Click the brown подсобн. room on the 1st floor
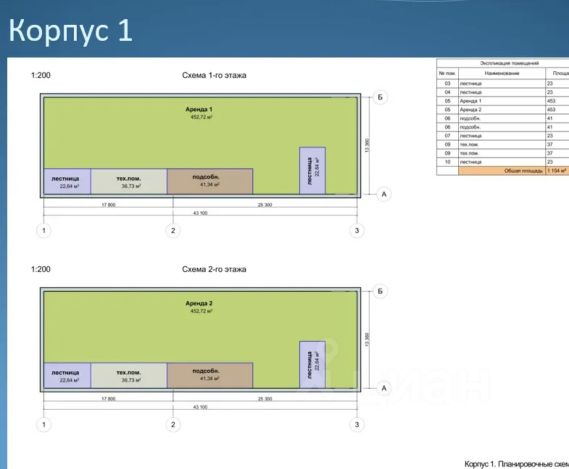 [210, 181]
